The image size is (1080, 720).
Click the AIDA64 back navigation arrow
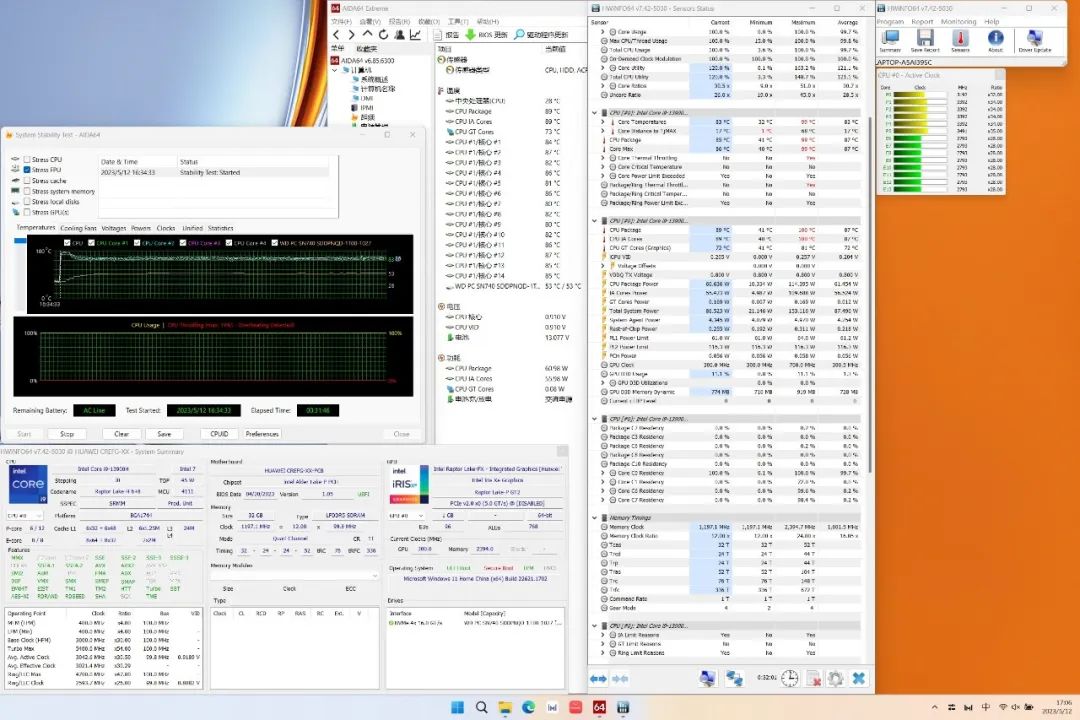(336, 34)
